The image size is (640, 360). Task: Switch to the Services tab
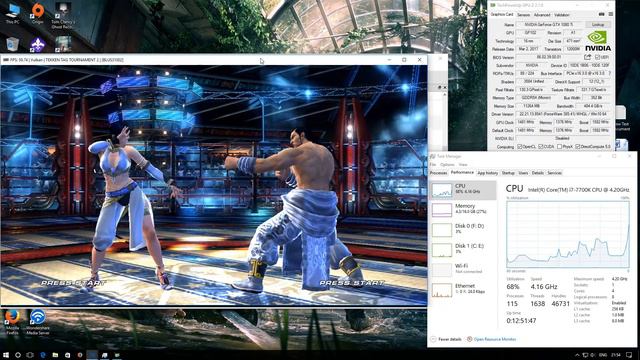(x=554, y=173)
